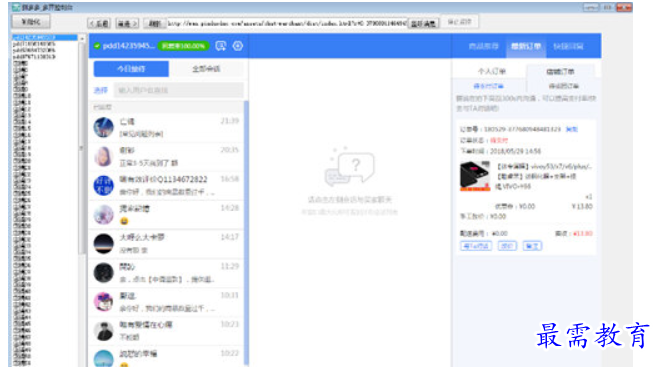Viewport: 658px width, 367px height.
Task: Click the avatar of the 10:22 conversation
Action: point(103,358)
